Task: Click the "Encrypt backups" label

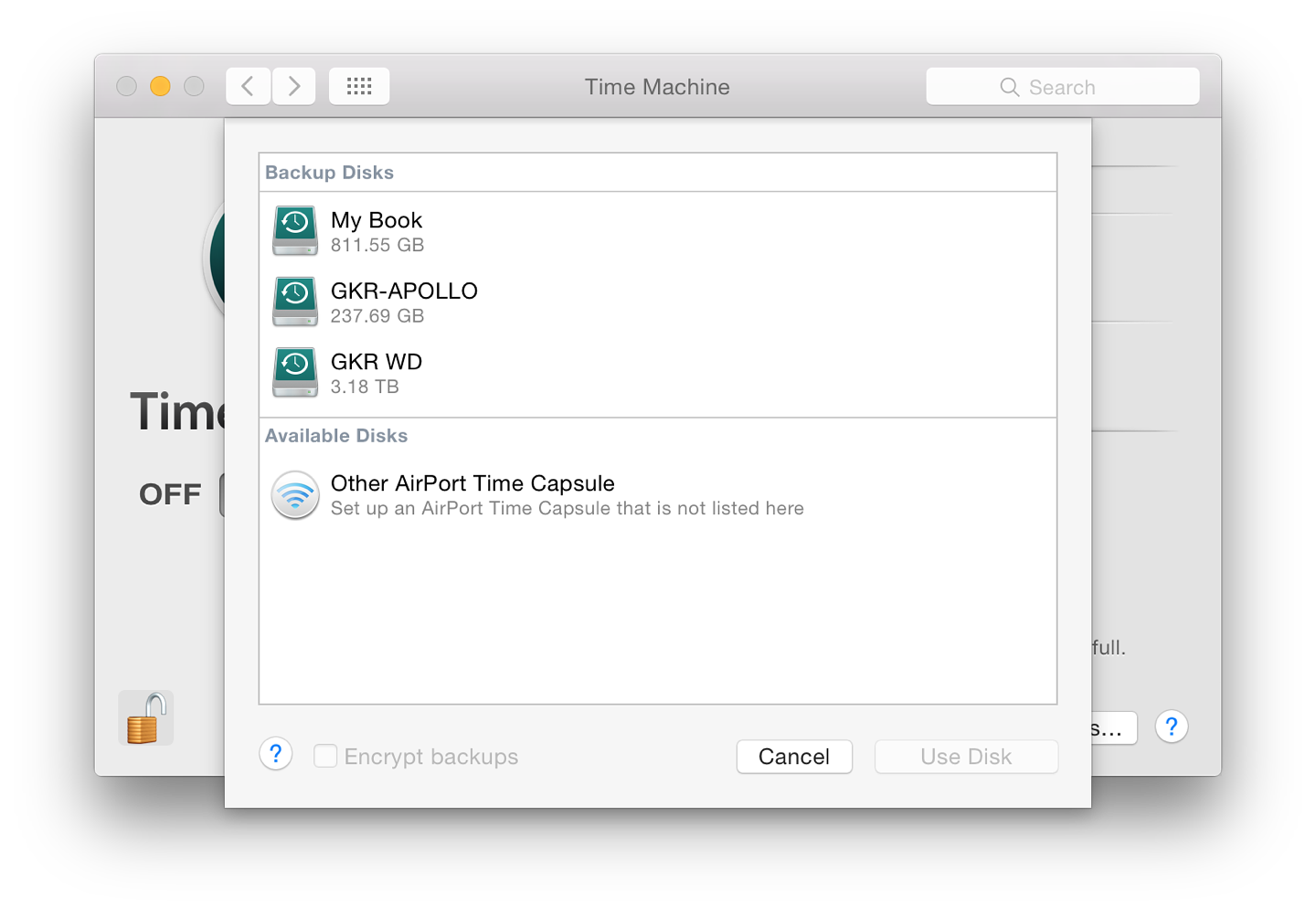Action: [x=431, y=757]
